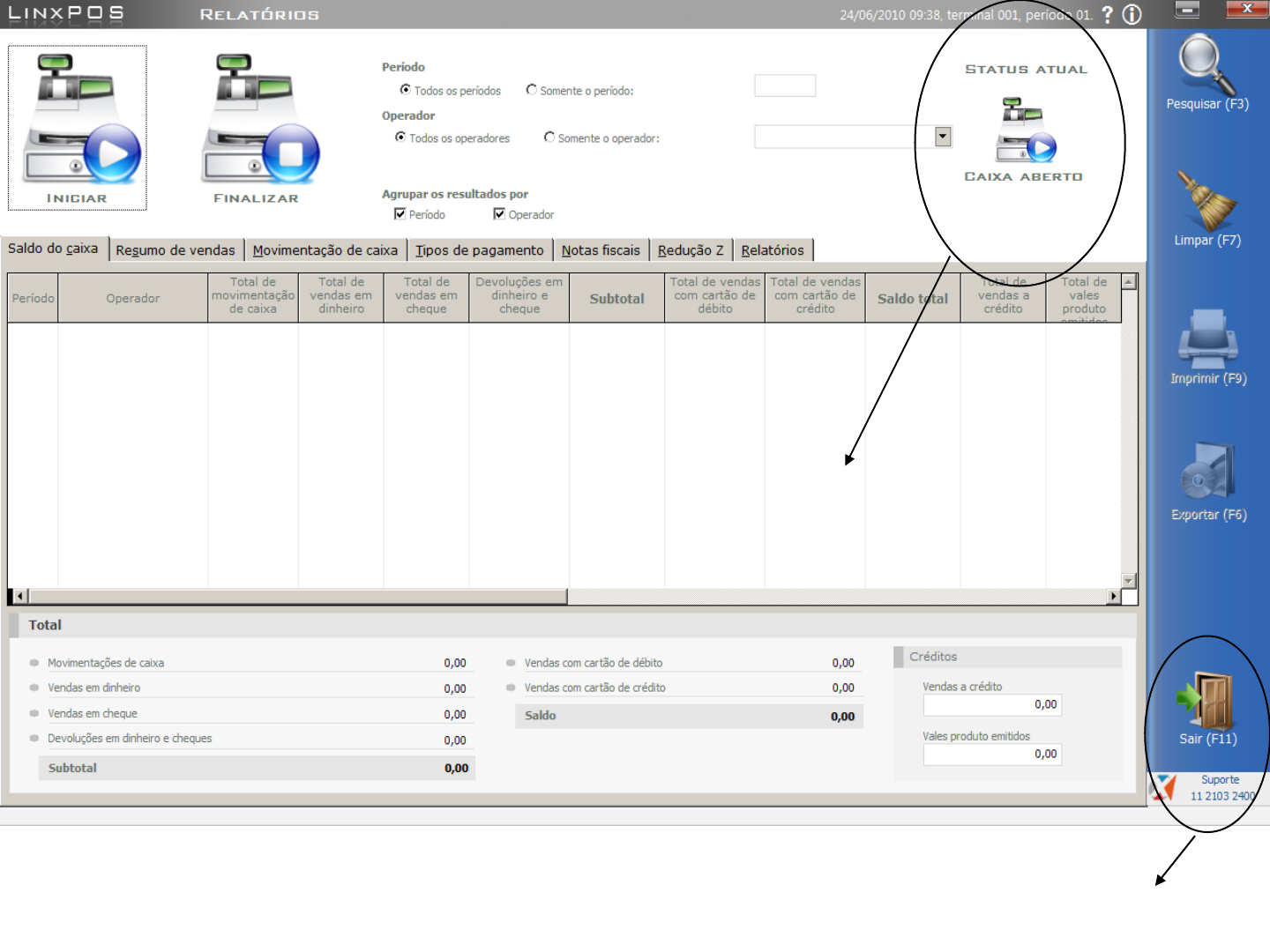Click the Devoluções em dinheiro e cheque header

coord(519,298)
